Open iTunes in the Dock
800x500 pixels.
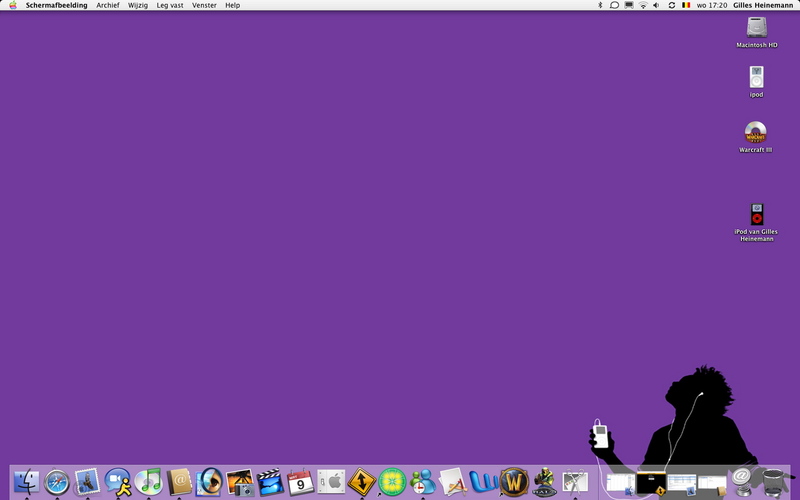point(148,482)
